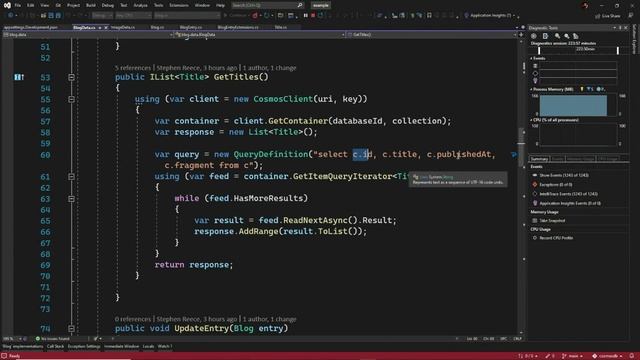
Task: Open the solution platform dropdown
Action: [x=133, y=16]
